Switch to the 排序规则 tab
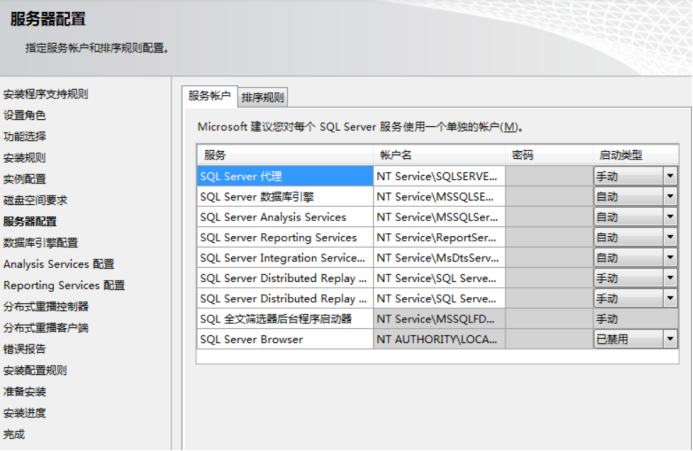Image resolution: width=693 pixels, height=451 pixels. click(263, 97)
